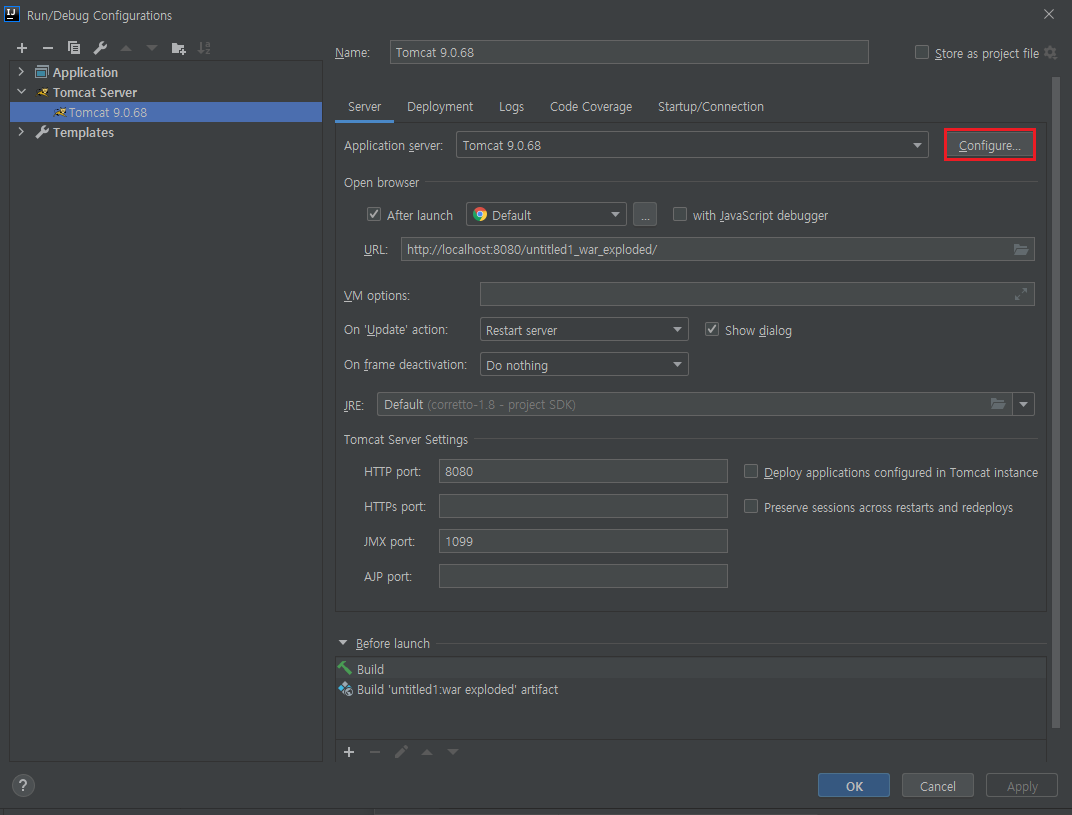
Task: Copy the selected configuration
Action: (x=74, y=48)
